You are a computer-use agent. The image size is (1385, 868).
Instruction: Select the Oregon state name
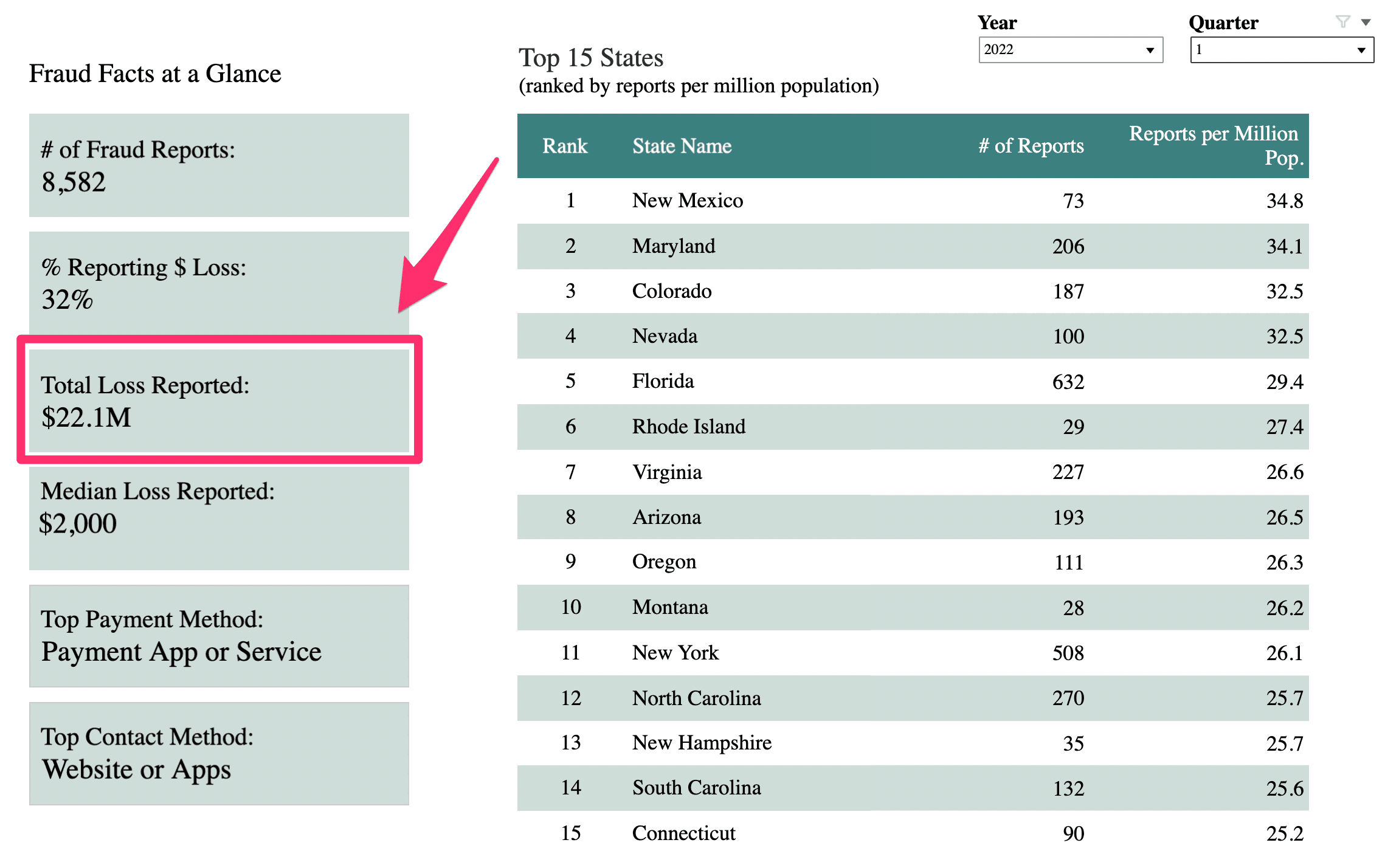tap(664, 562)
